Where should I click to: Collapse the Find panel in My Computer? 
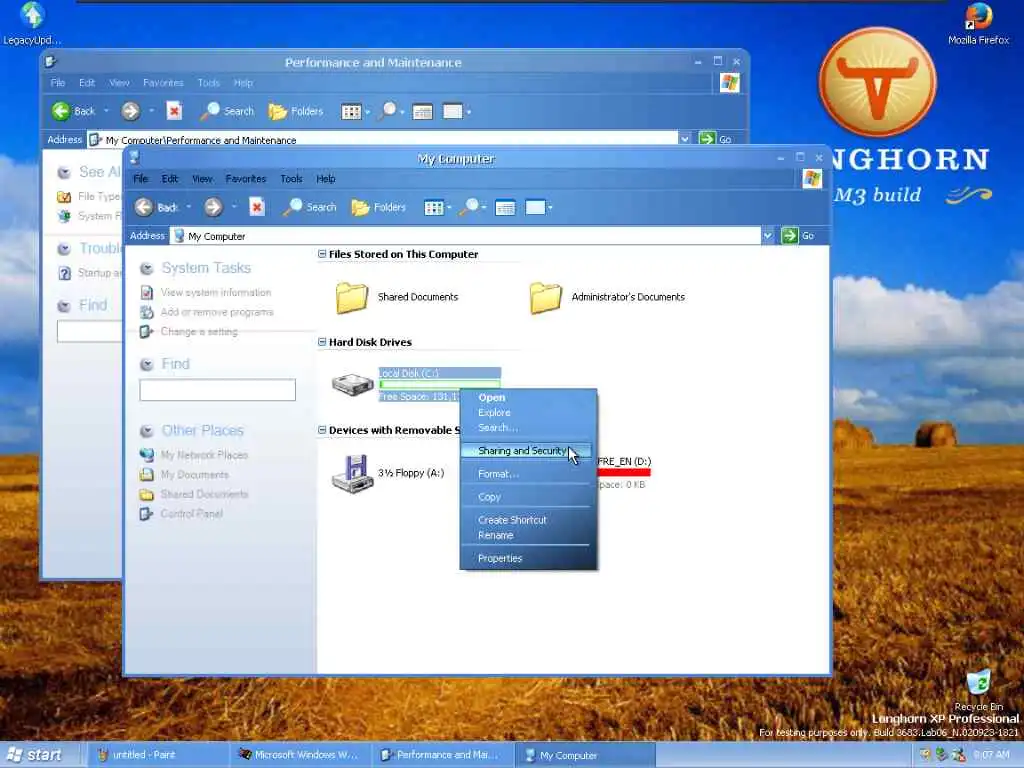click(147, 364)
